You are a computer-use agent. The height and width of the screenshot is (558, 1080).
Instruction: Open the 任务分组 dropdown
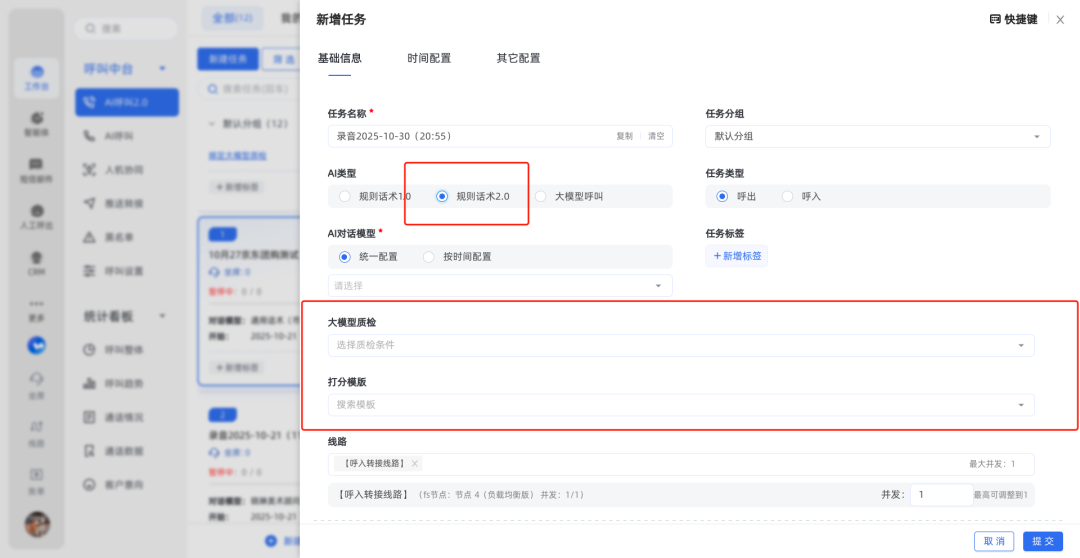pyautogui.click(x=877, y=136)
